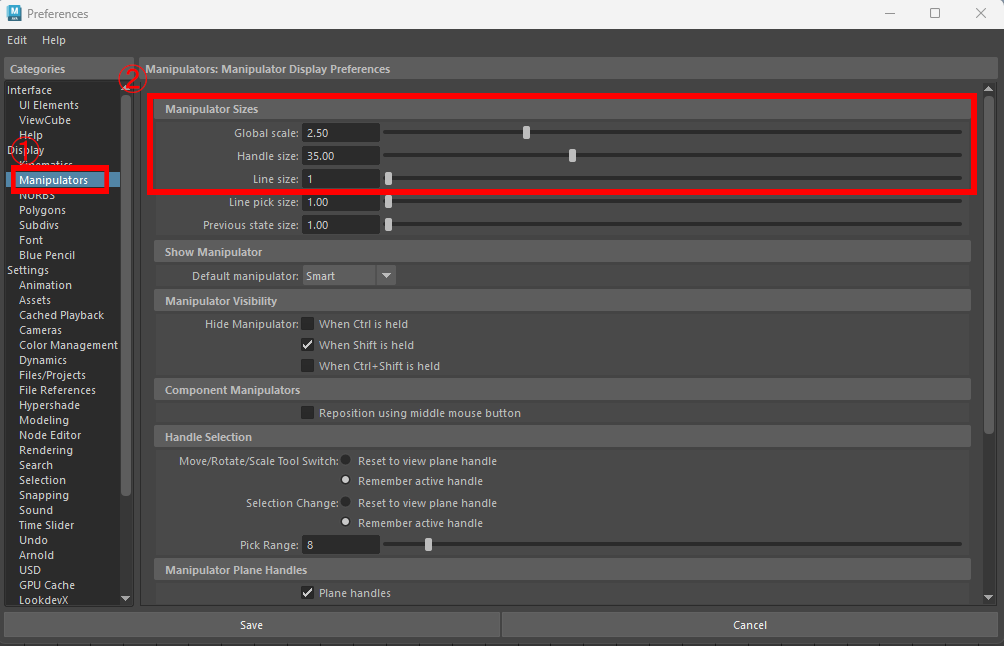The image size is (1004, 646).
Task: Select Reset to view plane handle for Selection Change
Action: click(346, 503)
